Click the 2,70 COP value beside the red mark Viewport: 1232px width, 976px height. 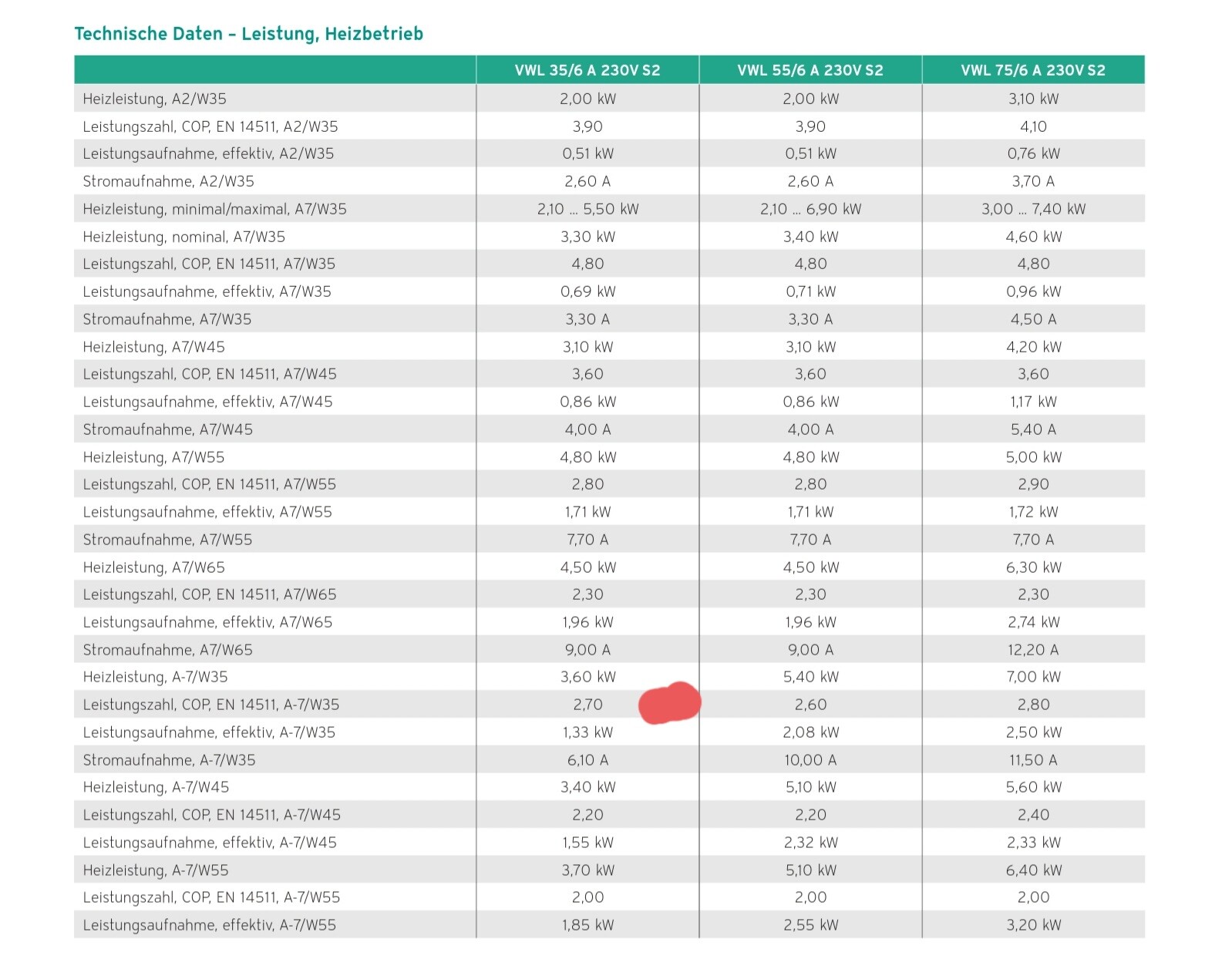click(x=587, y=705)
